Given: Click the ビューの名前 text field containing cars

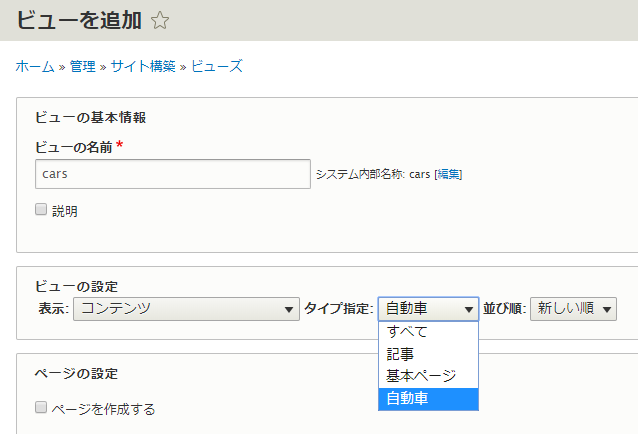Looking at the screenshot, I should 172,173.
